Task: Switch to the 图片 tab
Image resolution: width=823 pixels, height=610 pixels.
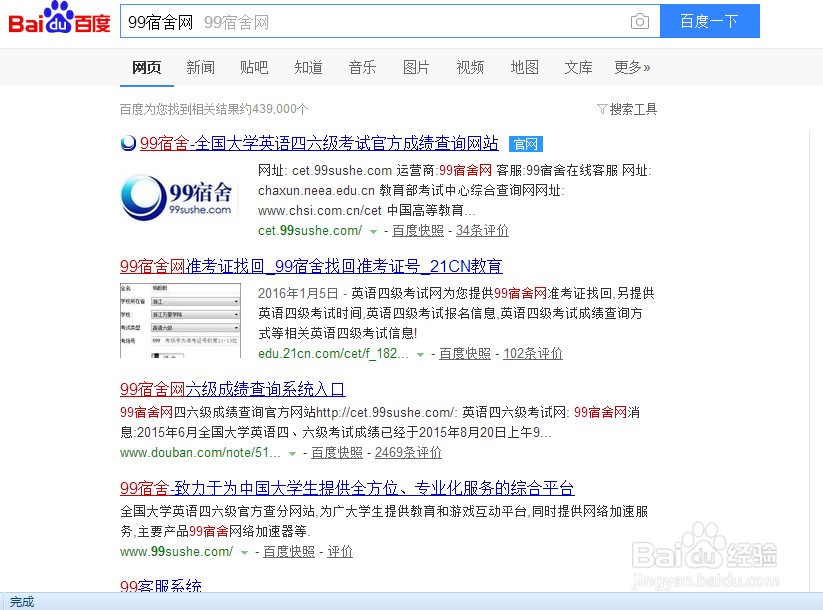Action: (x=416, y=67)
